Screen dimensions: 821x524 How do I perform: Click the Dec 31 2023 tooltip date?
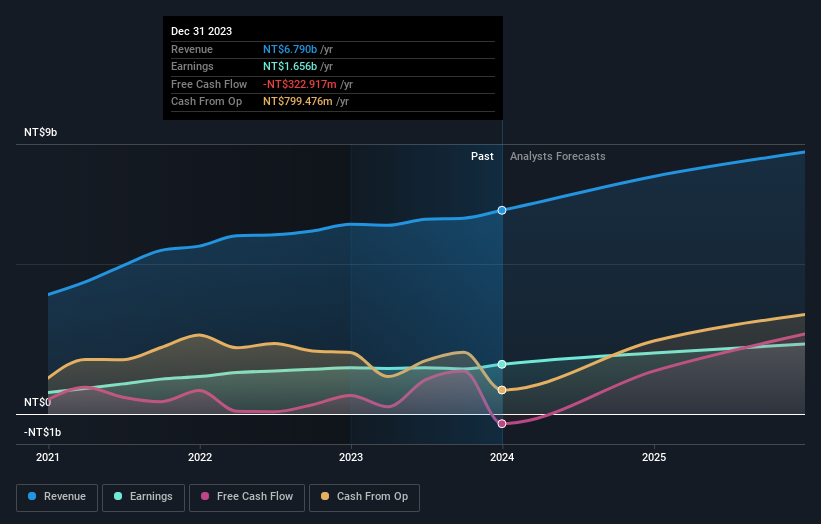[x=202, y=31]
